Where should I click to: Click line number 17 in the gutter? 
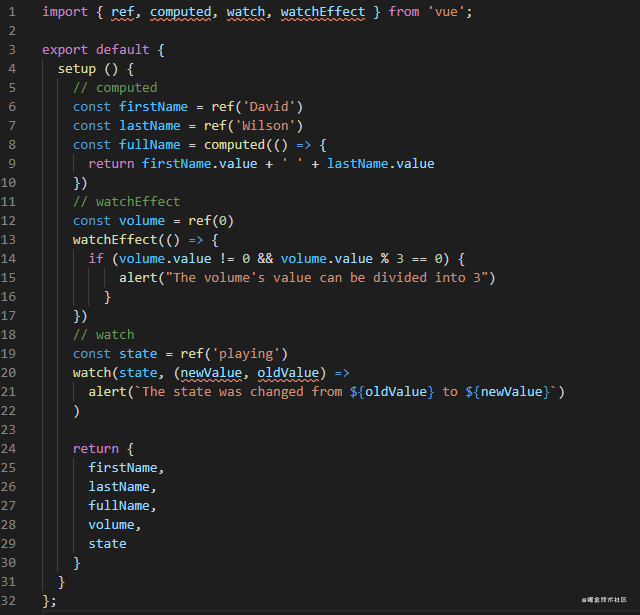(9, 315)
